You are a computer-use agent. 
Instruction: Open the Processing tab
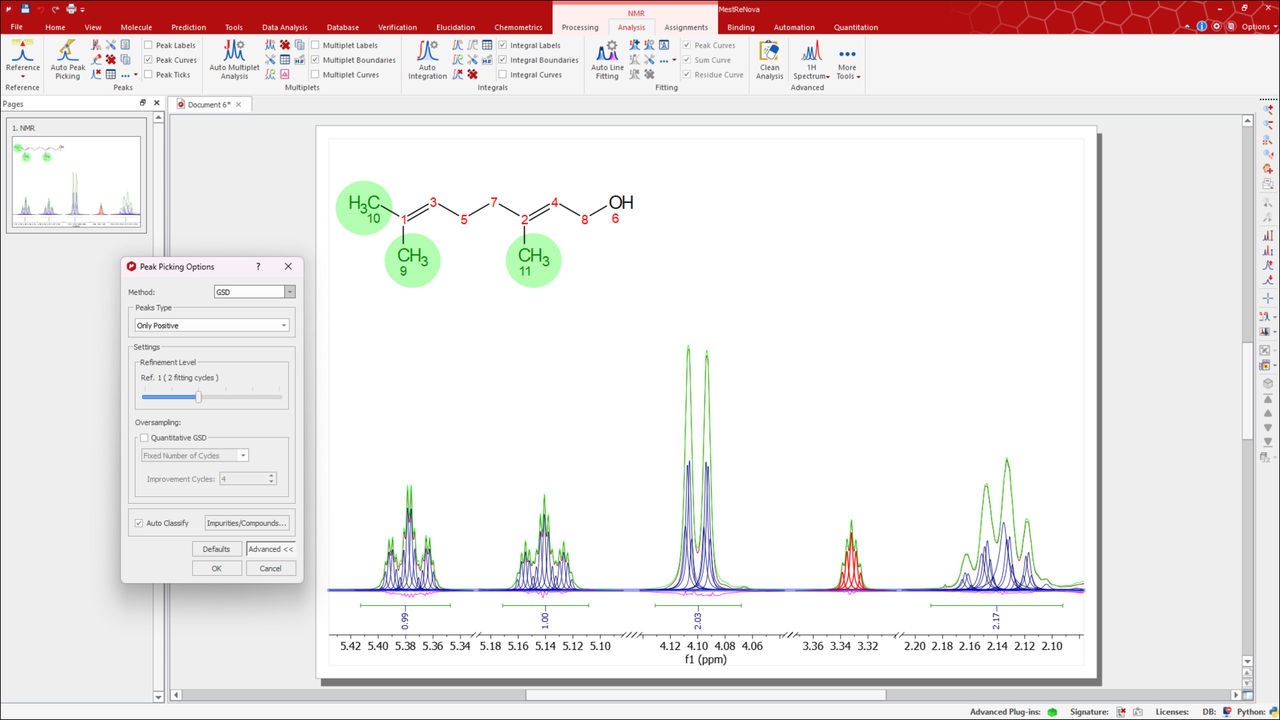580,27
